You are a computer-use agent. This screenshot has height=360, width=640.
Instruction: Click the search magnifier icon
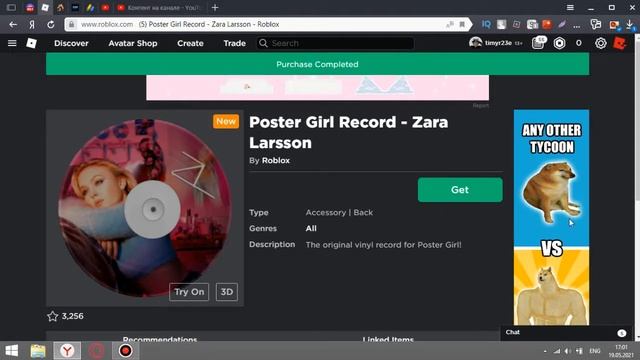click(263, 43)
